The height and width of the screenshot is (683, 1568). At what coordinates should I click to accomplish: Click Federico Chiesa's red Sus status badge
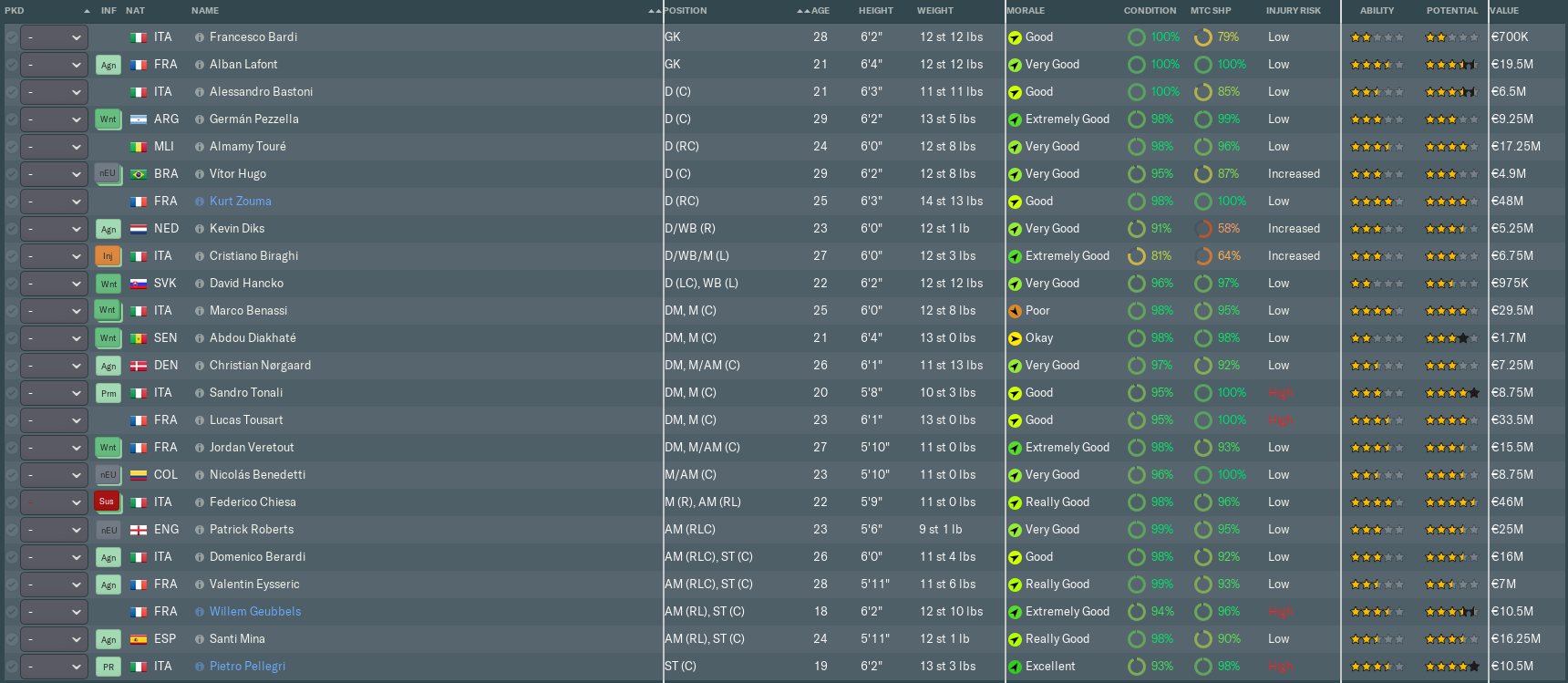(x=107, y=502)
